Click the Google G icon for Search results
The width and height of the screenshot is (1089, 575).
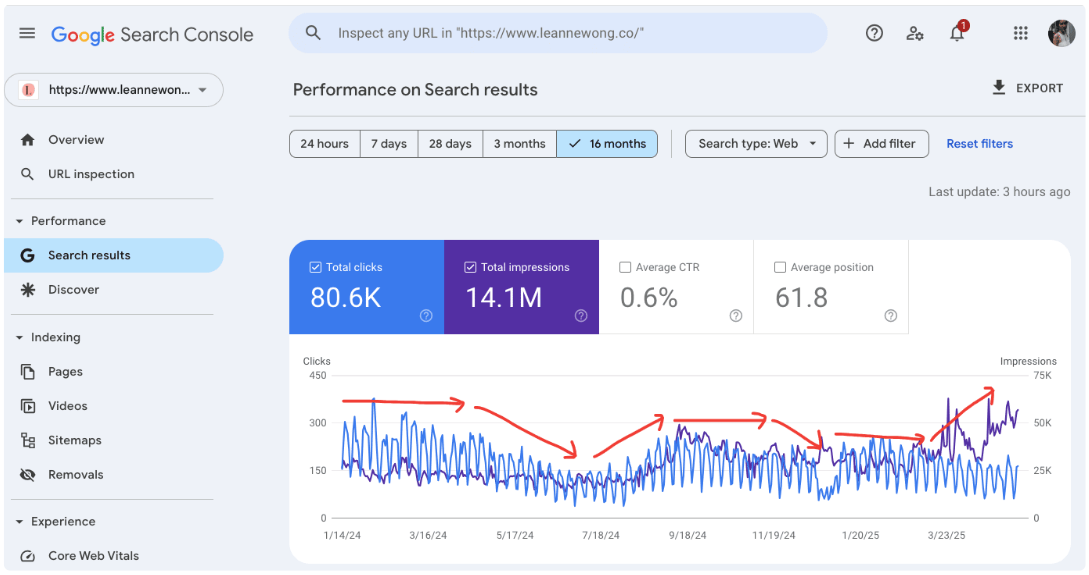point(27,256)
